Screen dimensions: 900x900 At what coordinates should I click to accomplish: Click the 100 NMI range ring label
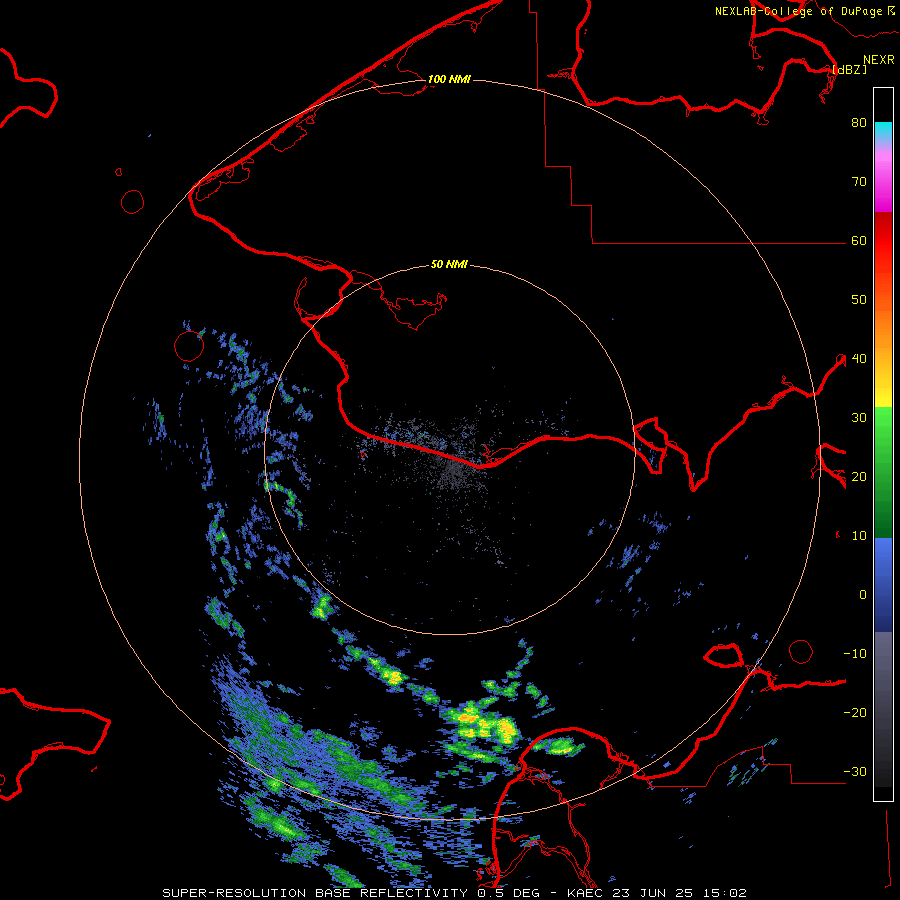(x=449, y=79)
